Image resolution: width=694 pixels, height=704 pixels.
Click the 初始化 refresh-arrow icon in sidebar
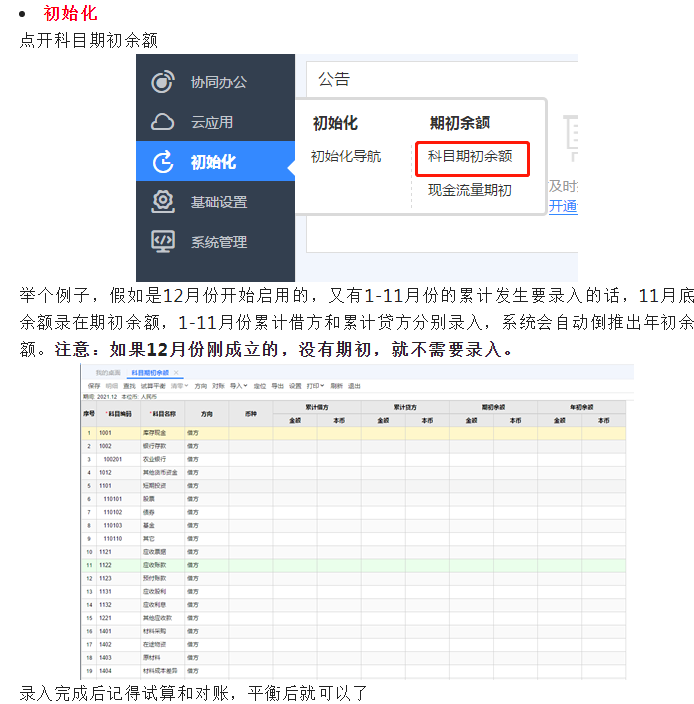click(x=163, y=162)
